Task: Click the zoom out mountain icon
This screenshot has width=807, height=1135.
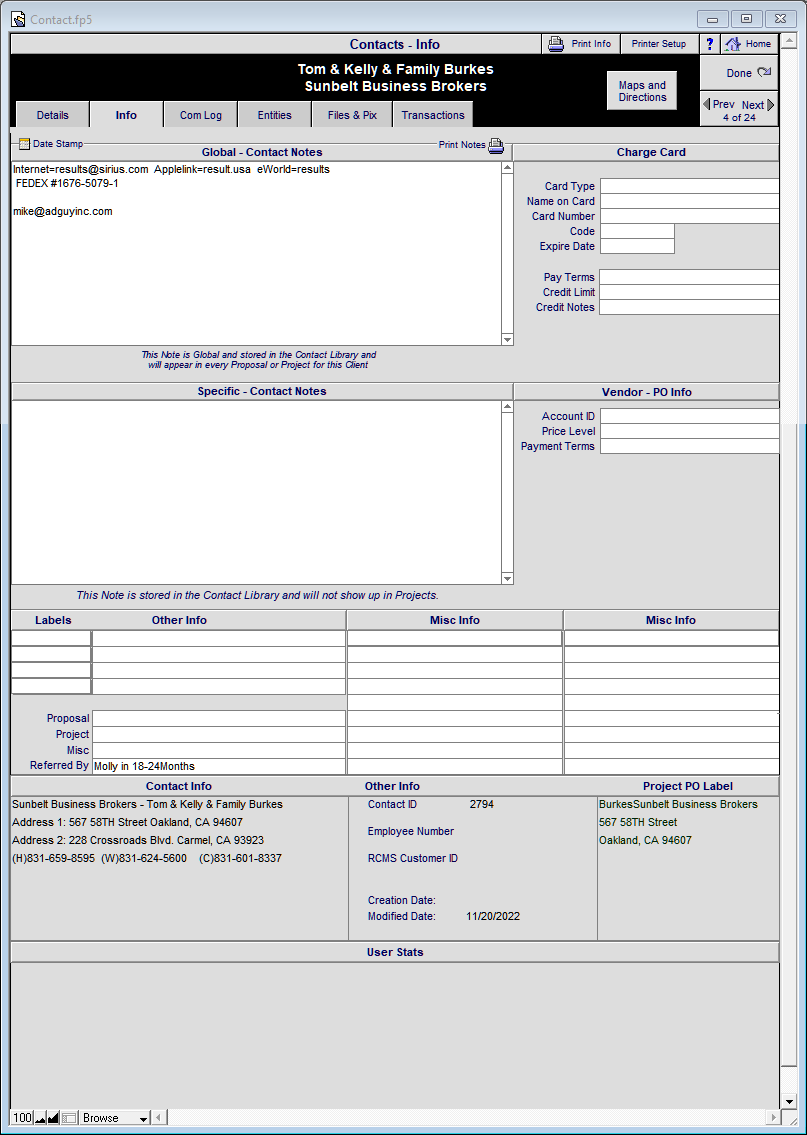Action: (40, 1118)
